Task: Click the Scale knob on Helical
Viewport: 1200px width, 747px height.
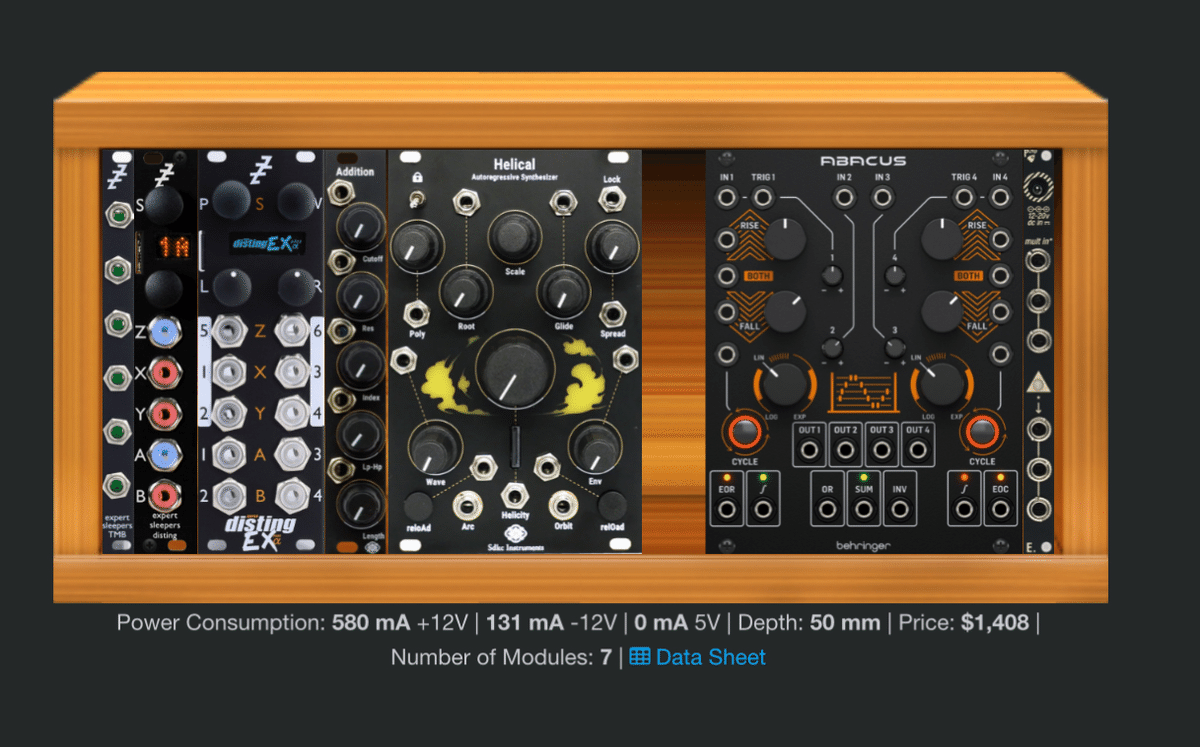Action: pos(514,238)
